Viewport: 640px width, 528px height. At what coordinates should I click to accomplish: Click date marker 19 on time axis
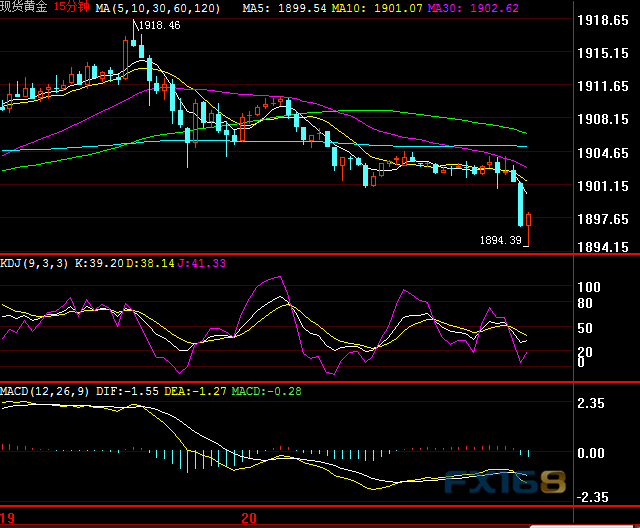pyautogui.click(x=8, y=518)
